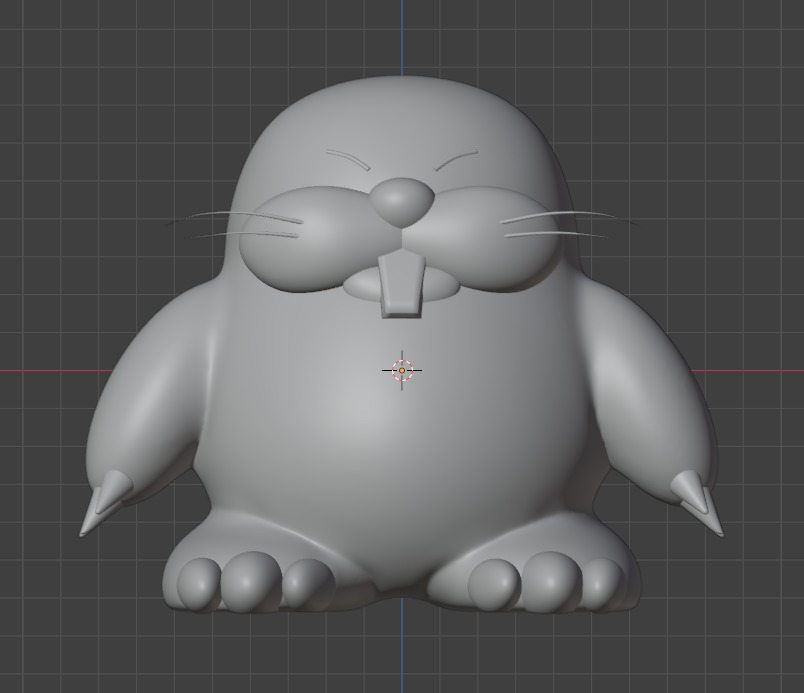Select the mole's front buck teeth
This screenshot has height=693, width=804.
tap(402, 285)
